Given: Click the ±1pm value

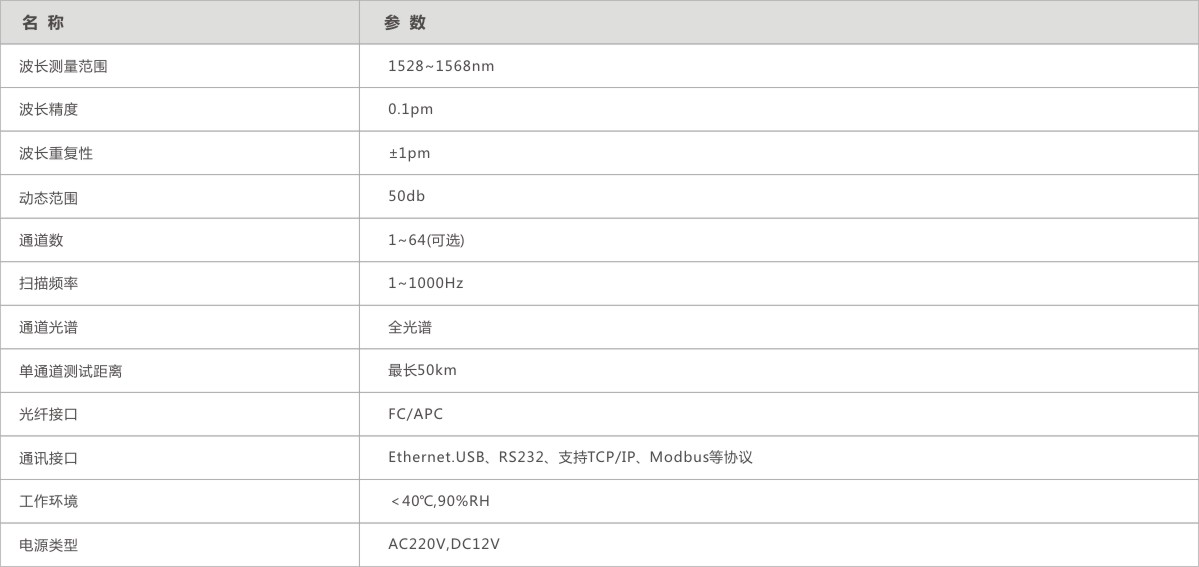Looking at the screenshot, I should [x=409, y=153].
